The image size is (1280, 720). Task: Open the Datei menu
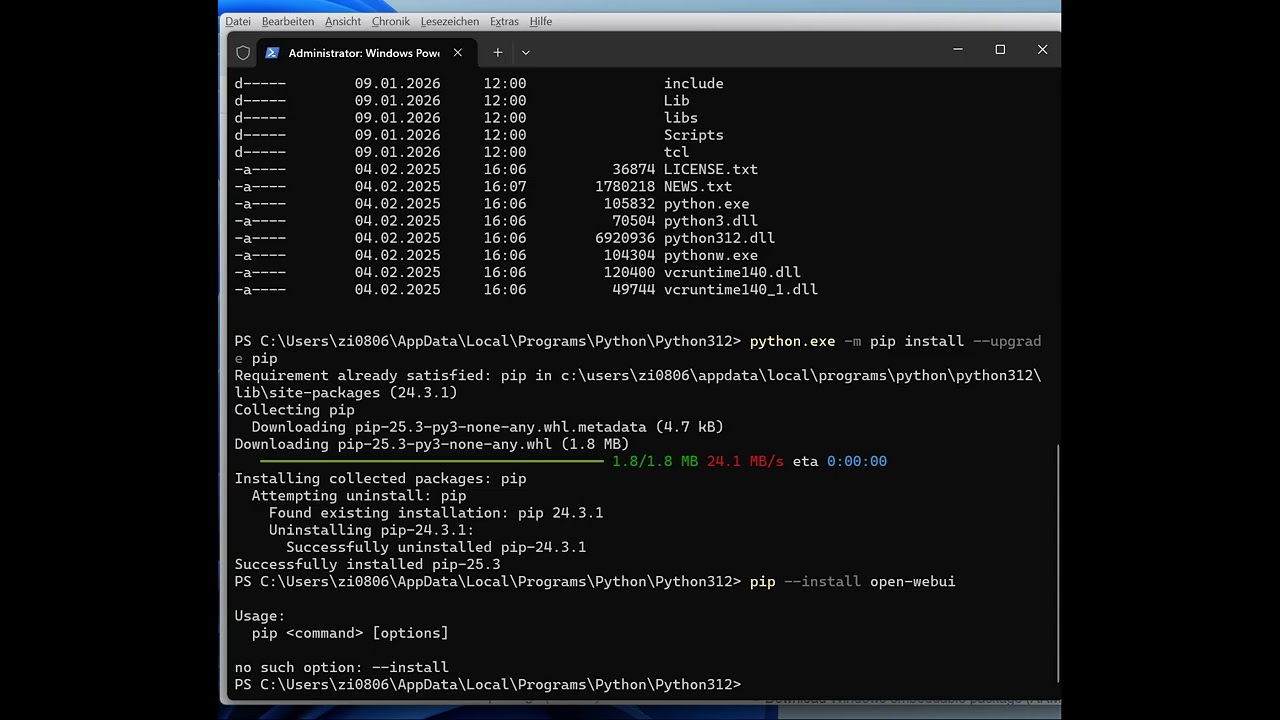point(238,21)
